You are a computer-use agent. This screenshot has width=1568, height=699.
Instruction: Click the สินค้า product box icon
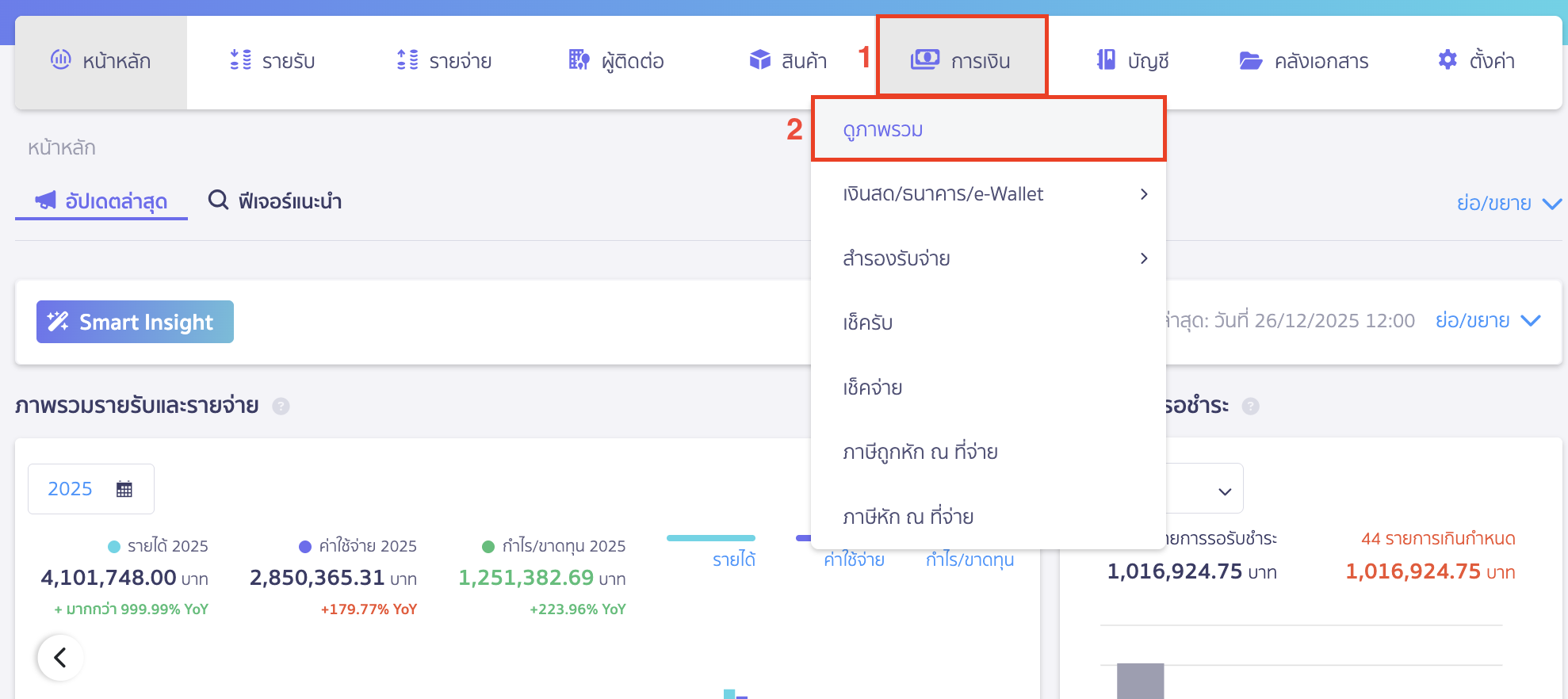[760, 60]
